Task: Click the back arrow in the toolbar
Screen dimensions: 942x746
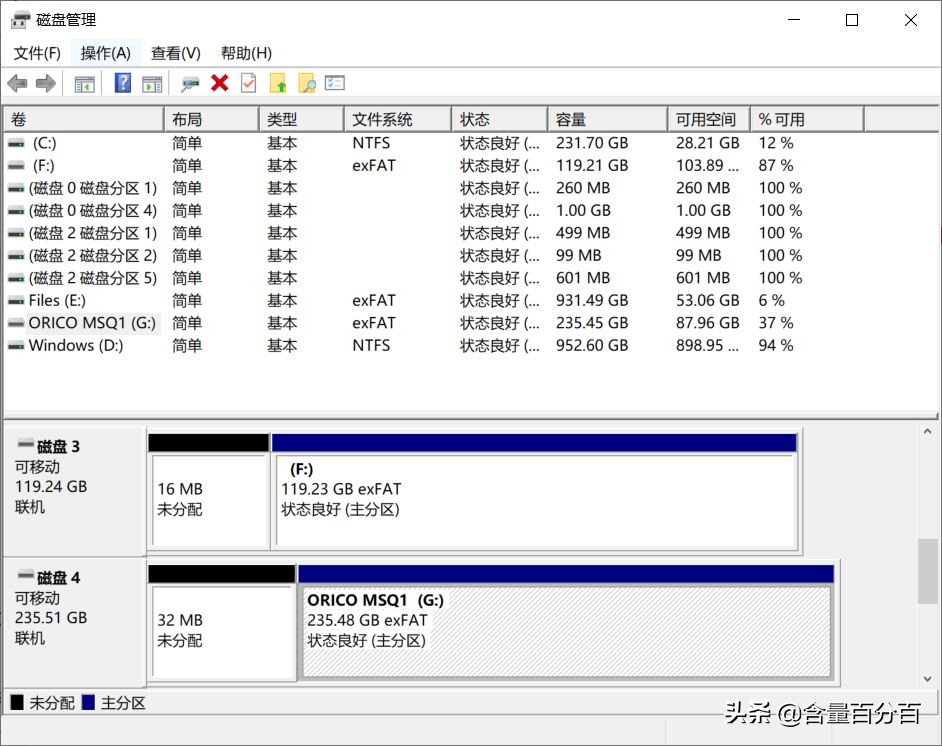Action: click(17, 83)
